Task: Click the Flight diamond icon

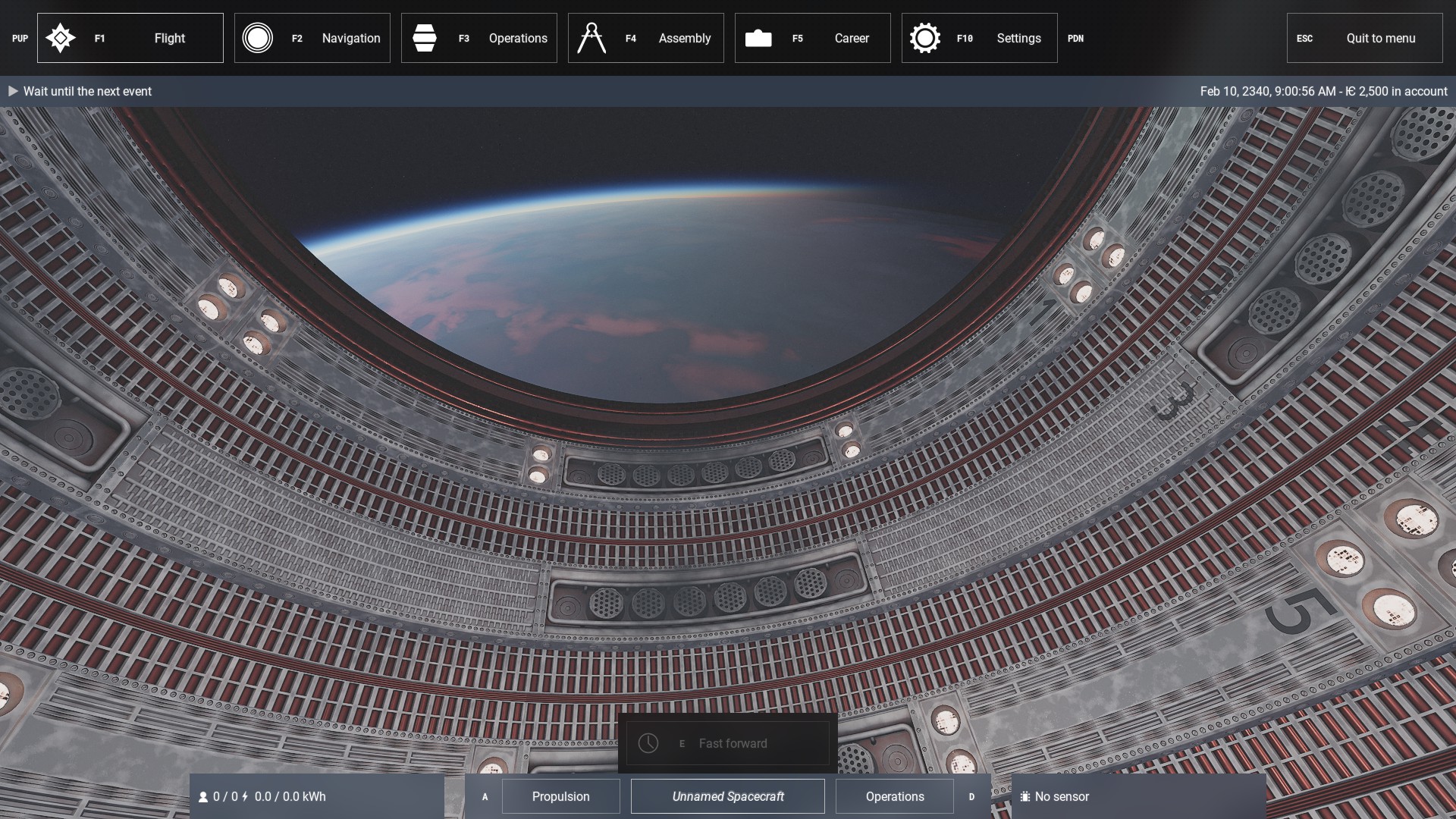Action: point(60,38)
